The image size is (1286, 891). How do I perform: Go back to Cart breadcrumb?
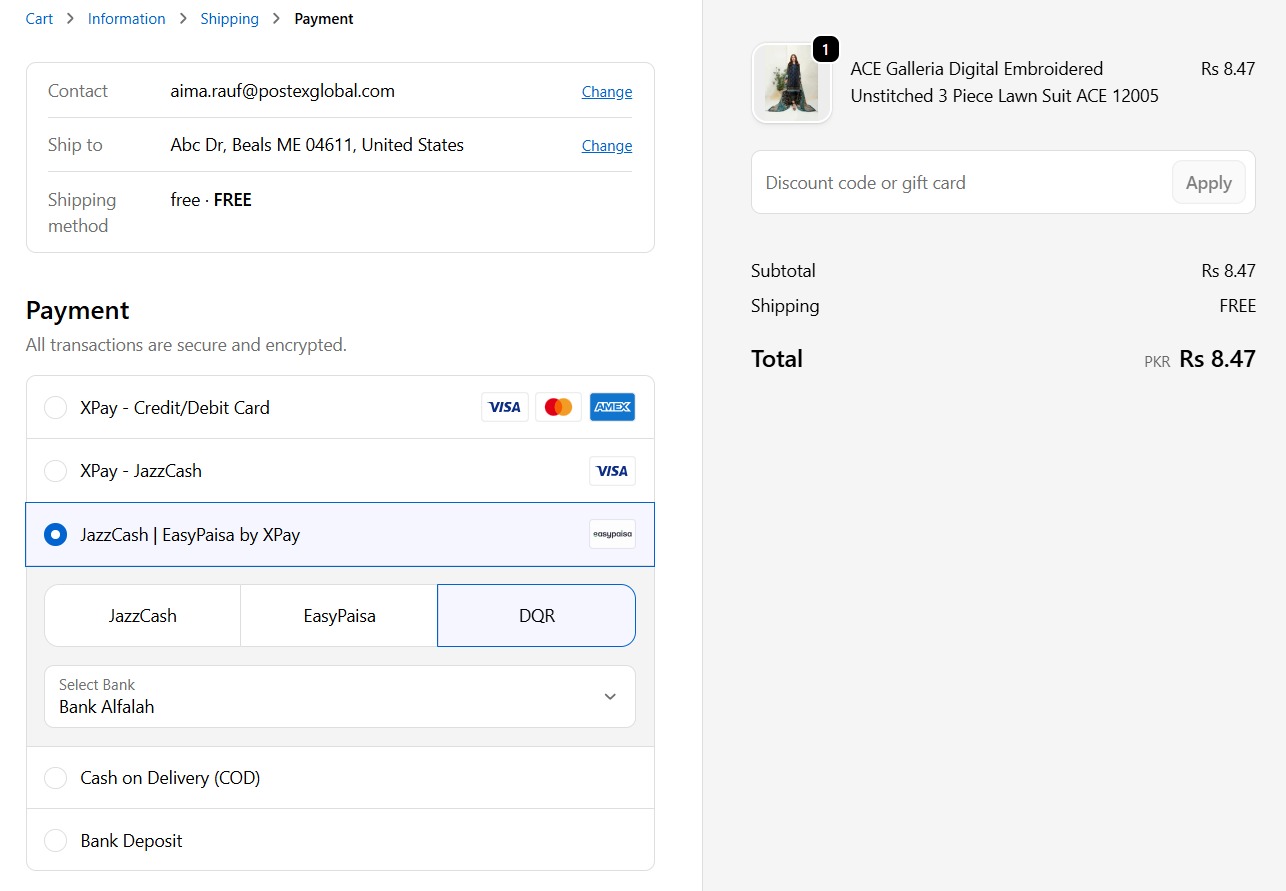click(39, 19)
